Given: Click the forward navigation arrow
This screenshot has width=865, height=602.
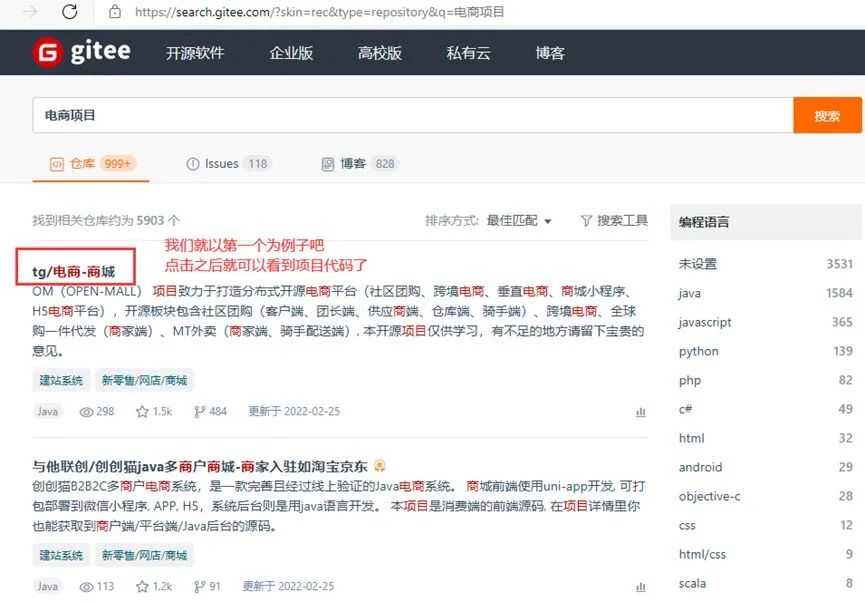Looking at the screenshot, I should (x=30, y=12).
